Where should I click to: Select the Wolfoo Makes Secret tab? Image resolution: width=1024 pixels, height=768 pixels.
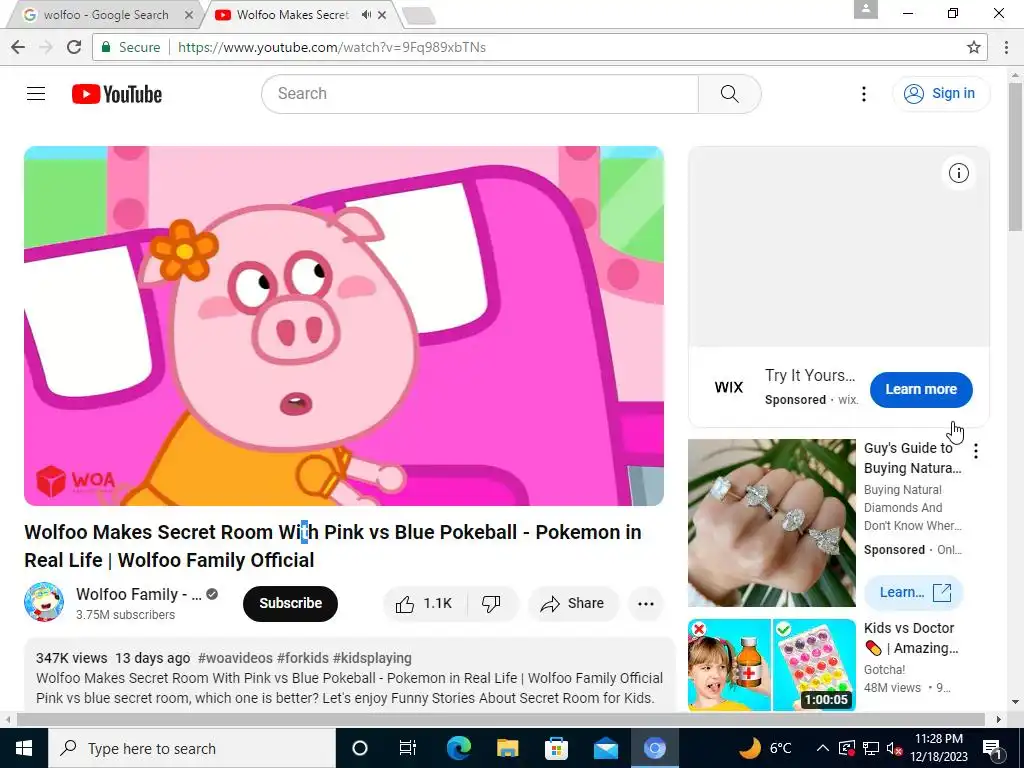tap(293, 14)
